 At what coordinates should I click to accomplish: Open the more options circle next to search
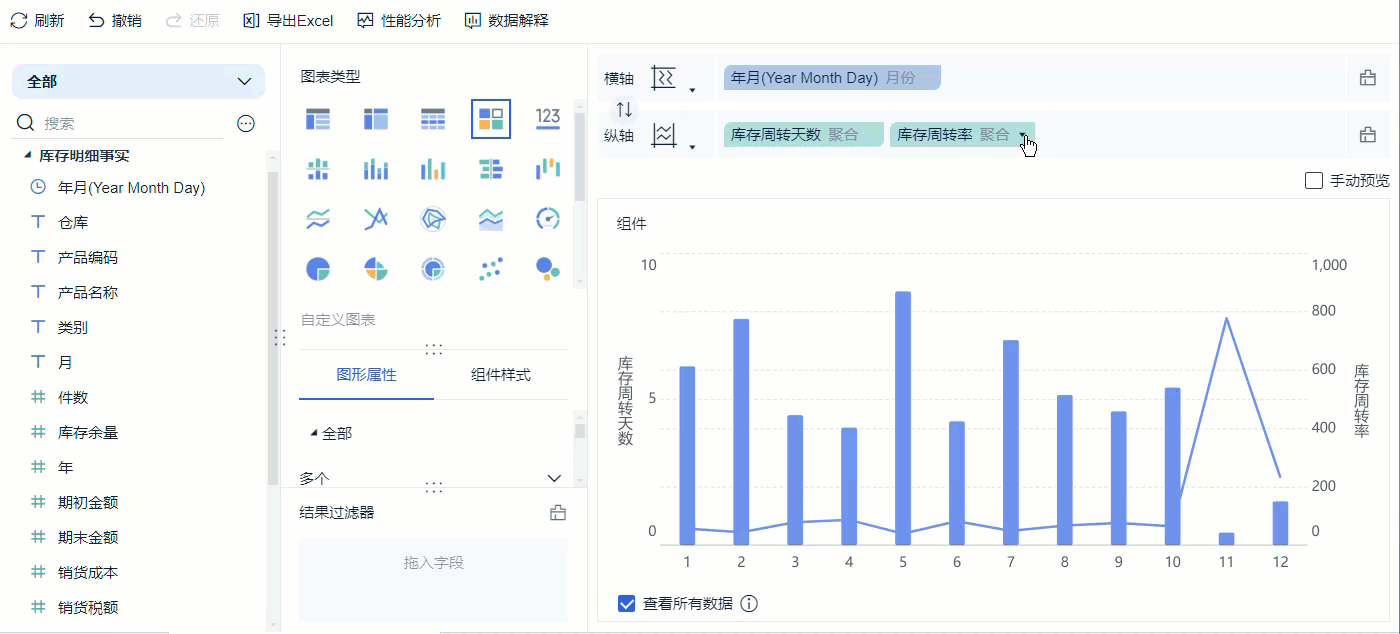tap(245, 123)
